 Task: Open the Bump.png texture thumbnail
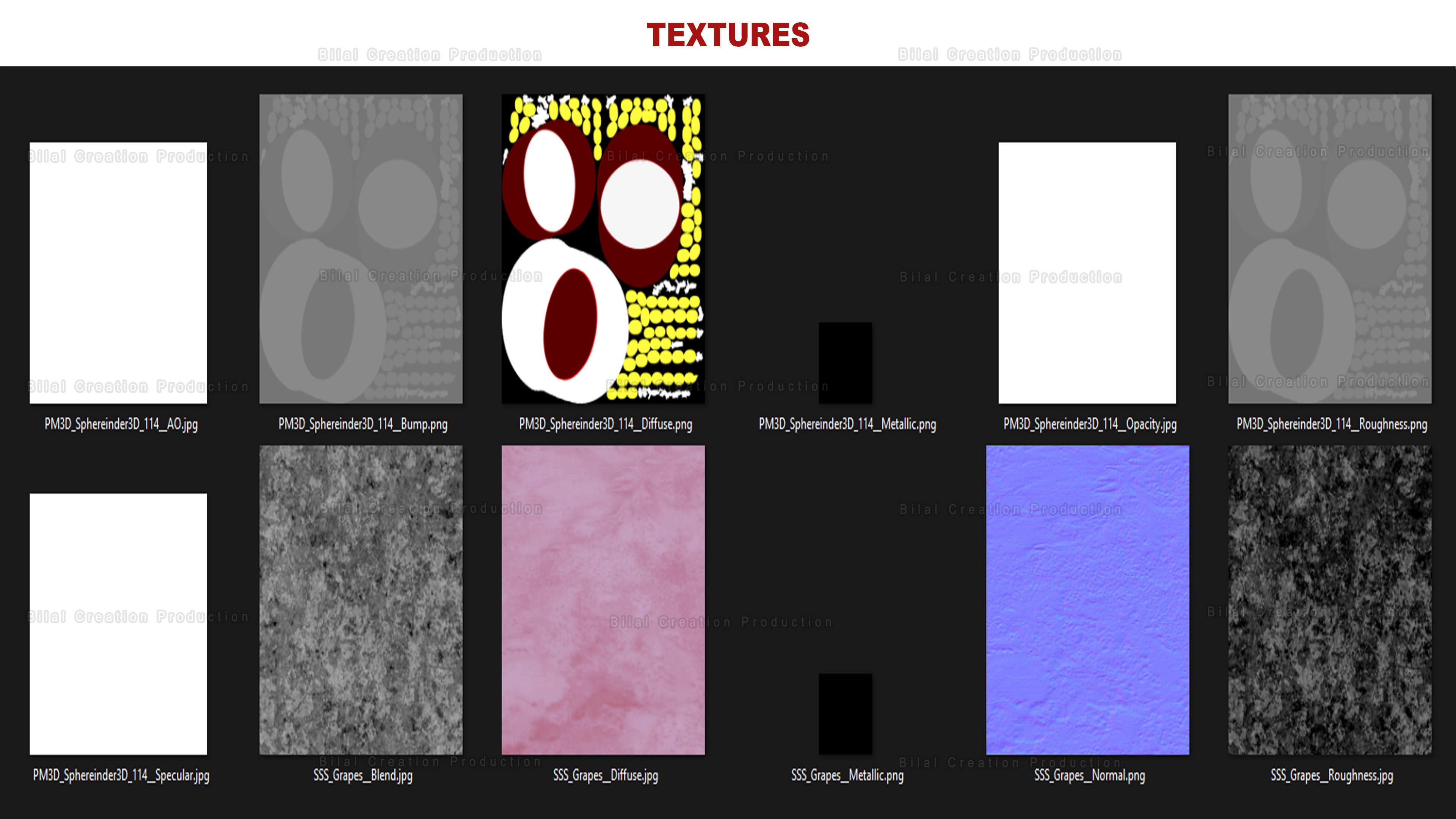click(361, 249)
